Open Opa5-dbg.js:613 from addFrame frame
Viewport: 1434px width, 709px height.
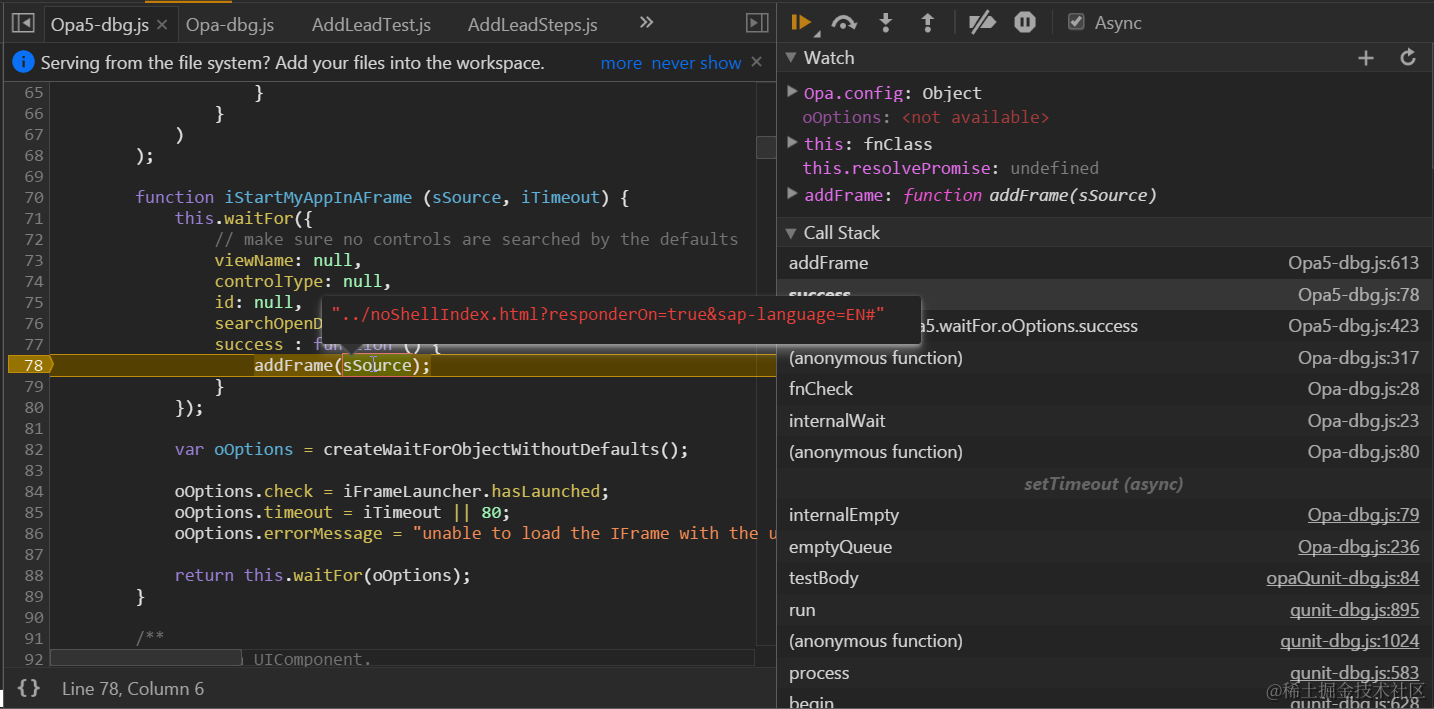pos(1353,263)
